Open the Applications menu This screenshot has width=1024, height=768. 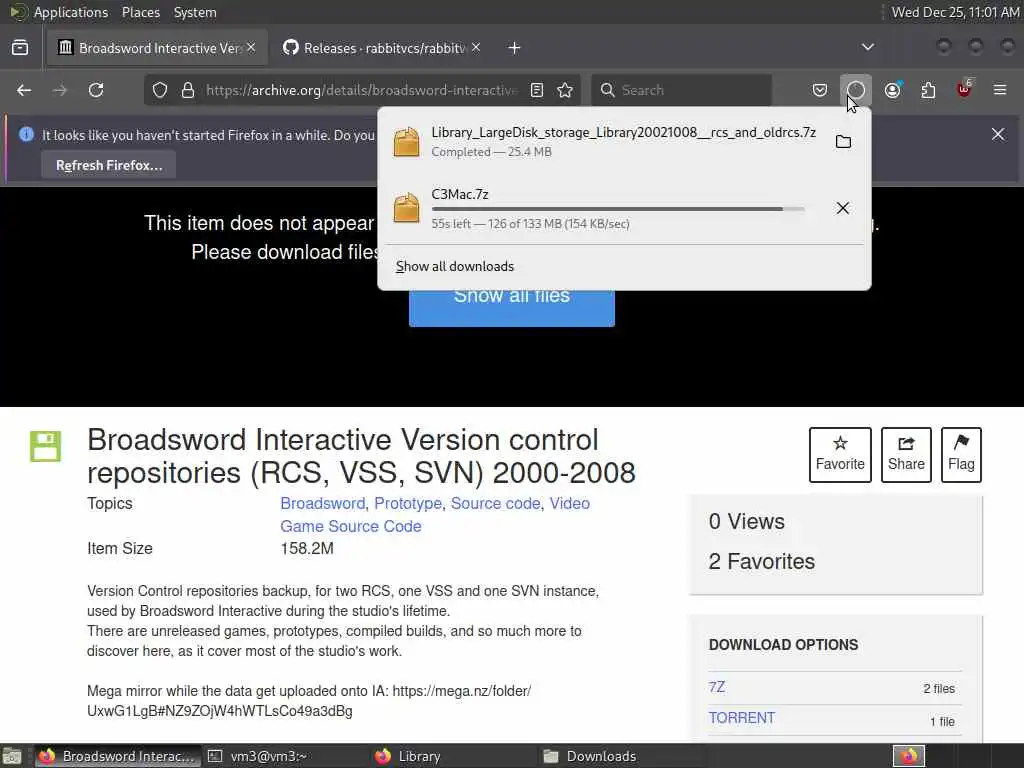click(x=71, y=12)
